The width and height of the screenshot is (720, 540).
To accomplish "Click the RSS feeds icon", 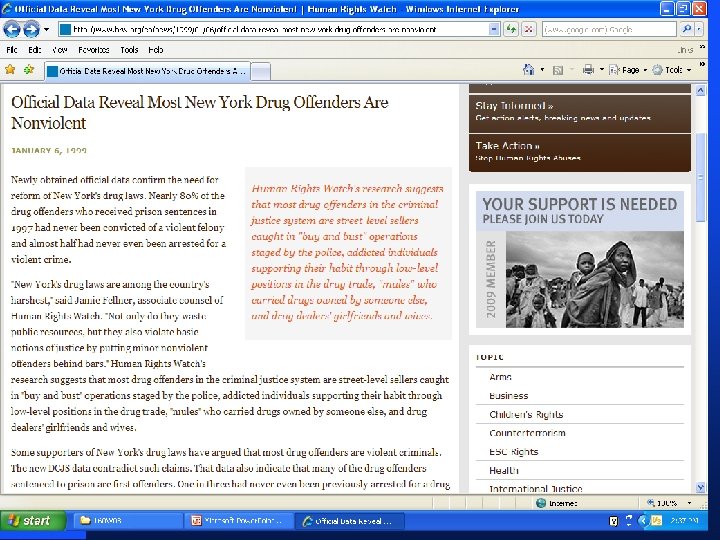I will click(558, 70).
